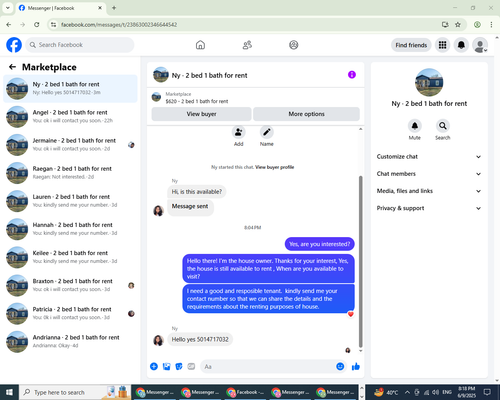Click the "Yes, are you interested?" message
This screenshot has height=400, width=500.
click(320, 244)
